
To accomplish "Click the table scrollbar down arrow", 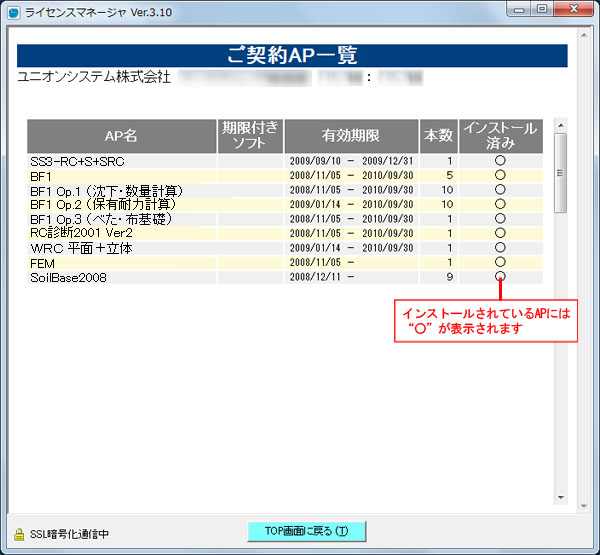I will (561, 497).
